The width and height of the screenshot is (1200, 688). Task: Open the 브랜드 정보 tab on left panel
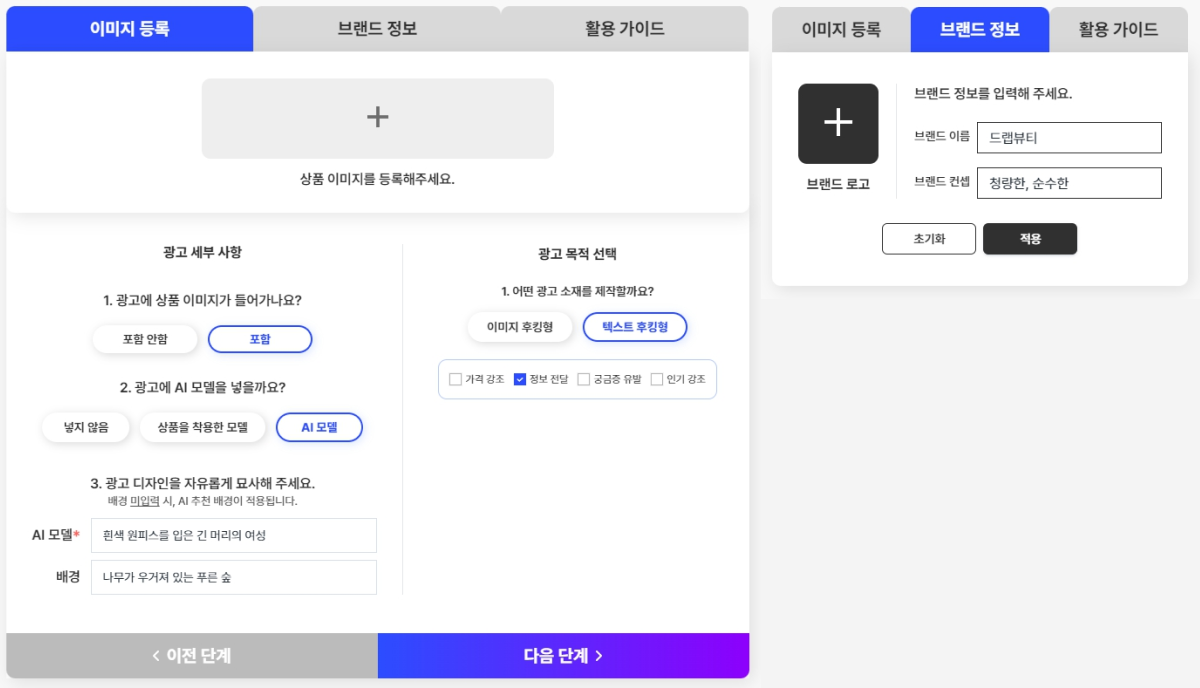[x=377, y=28]
